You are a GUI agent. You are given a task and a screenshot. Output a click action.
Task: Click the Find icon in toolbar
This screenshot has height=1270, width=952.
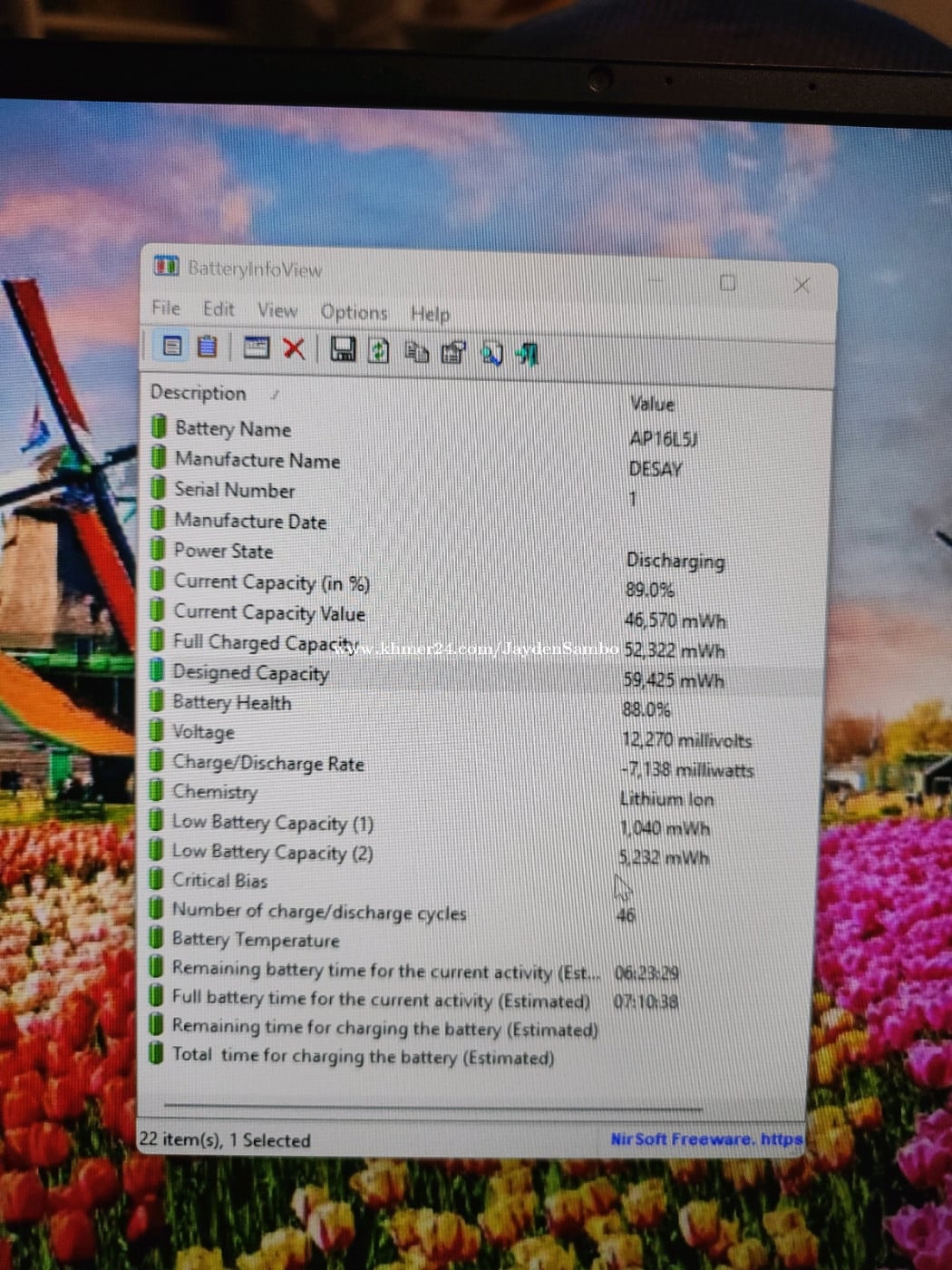(491, 354)
